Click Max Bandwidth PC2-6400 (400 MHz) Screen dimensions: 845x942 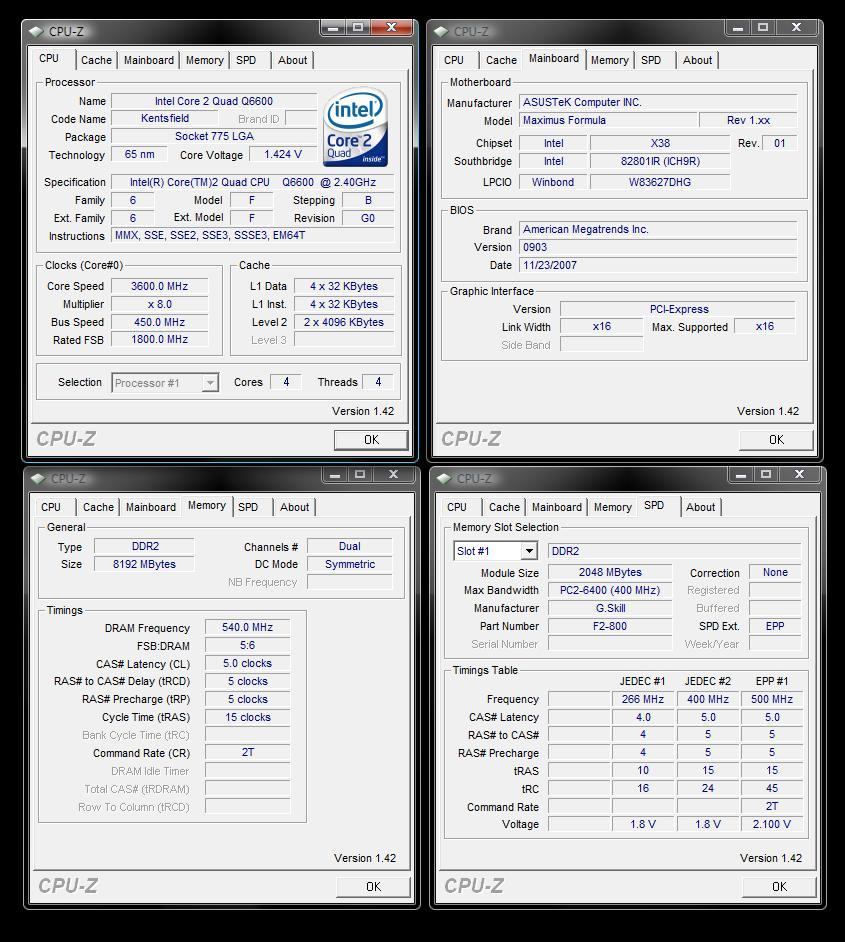pyautogui.click(x=610, y=590)
